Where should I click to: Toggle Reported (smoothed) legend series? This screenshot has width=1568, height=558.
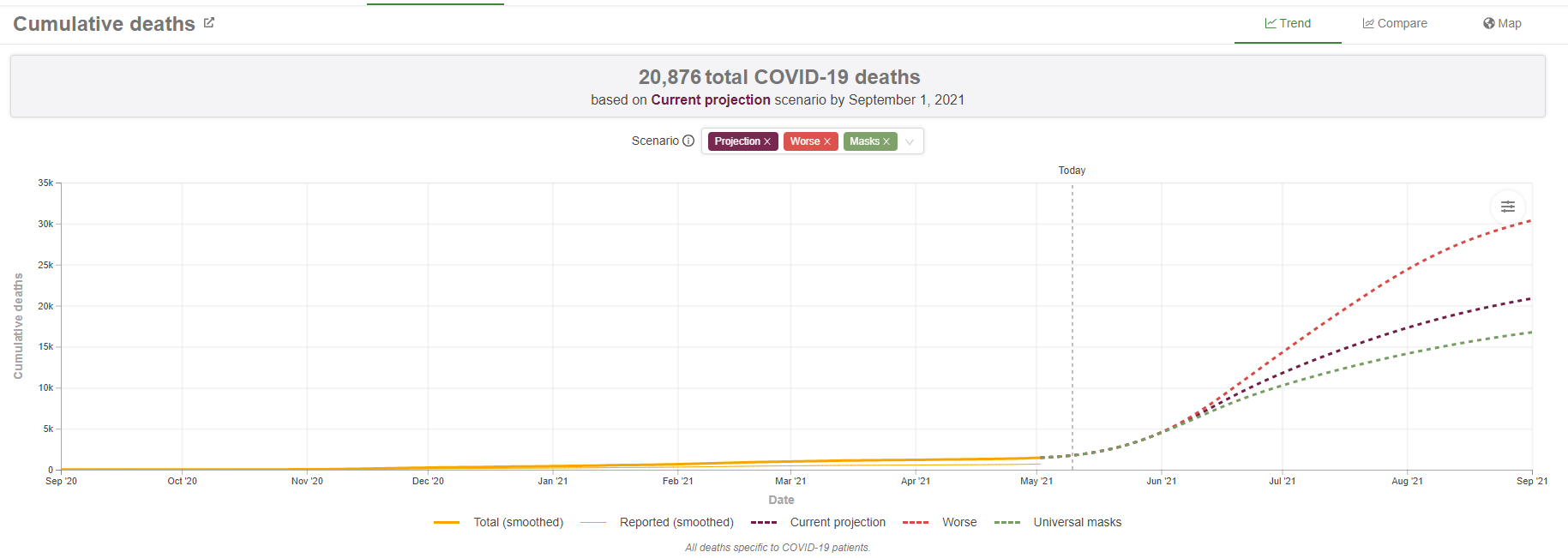tap(676, 522)
